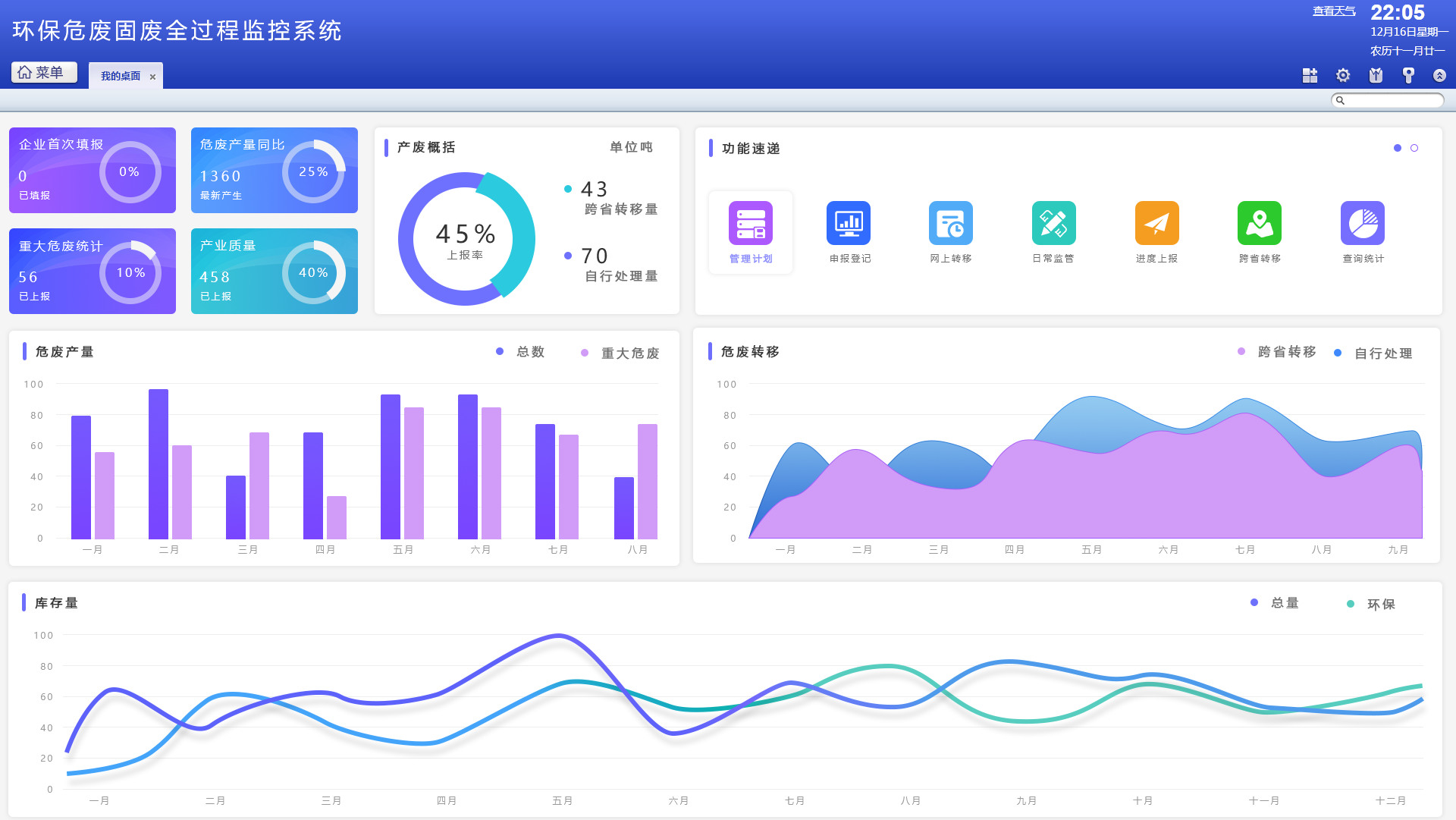The height and width of the screenshot is (820, 1456).
Task: Click 十二月 label in 库存量 chart
Action: point(1391,800)
